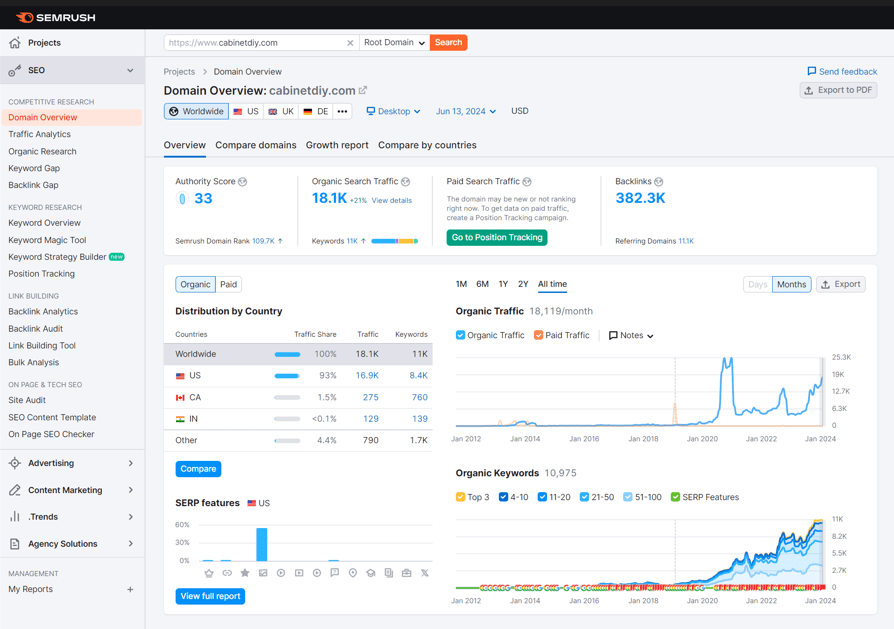Click the info icon beside Backlinks
The image size is (894, 629).
click(659, 182)
